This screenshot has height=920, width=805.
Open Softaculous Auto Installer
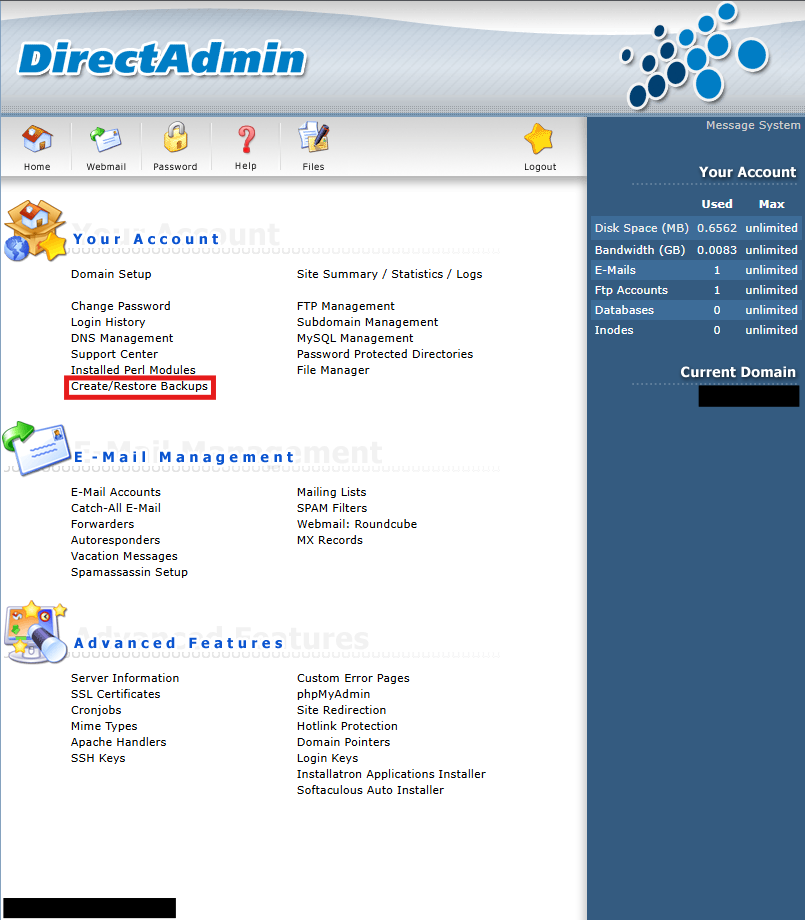coord(370,790)
